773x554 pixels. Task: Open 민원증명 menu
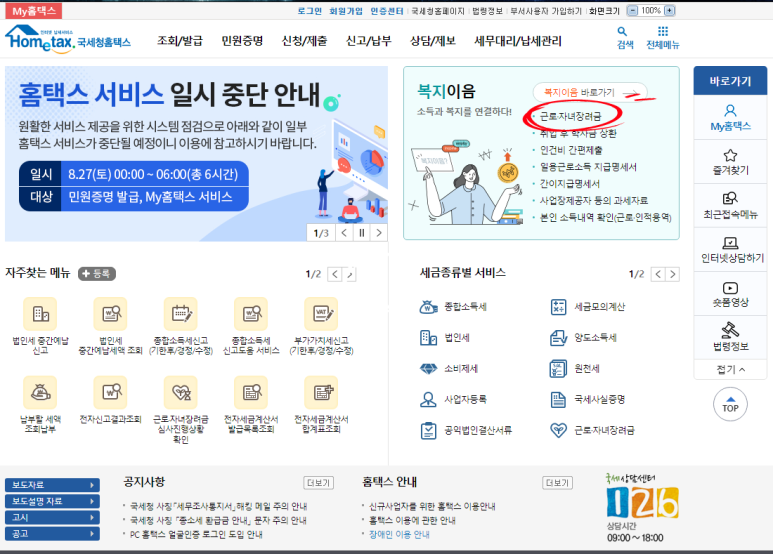pos(242,40)
